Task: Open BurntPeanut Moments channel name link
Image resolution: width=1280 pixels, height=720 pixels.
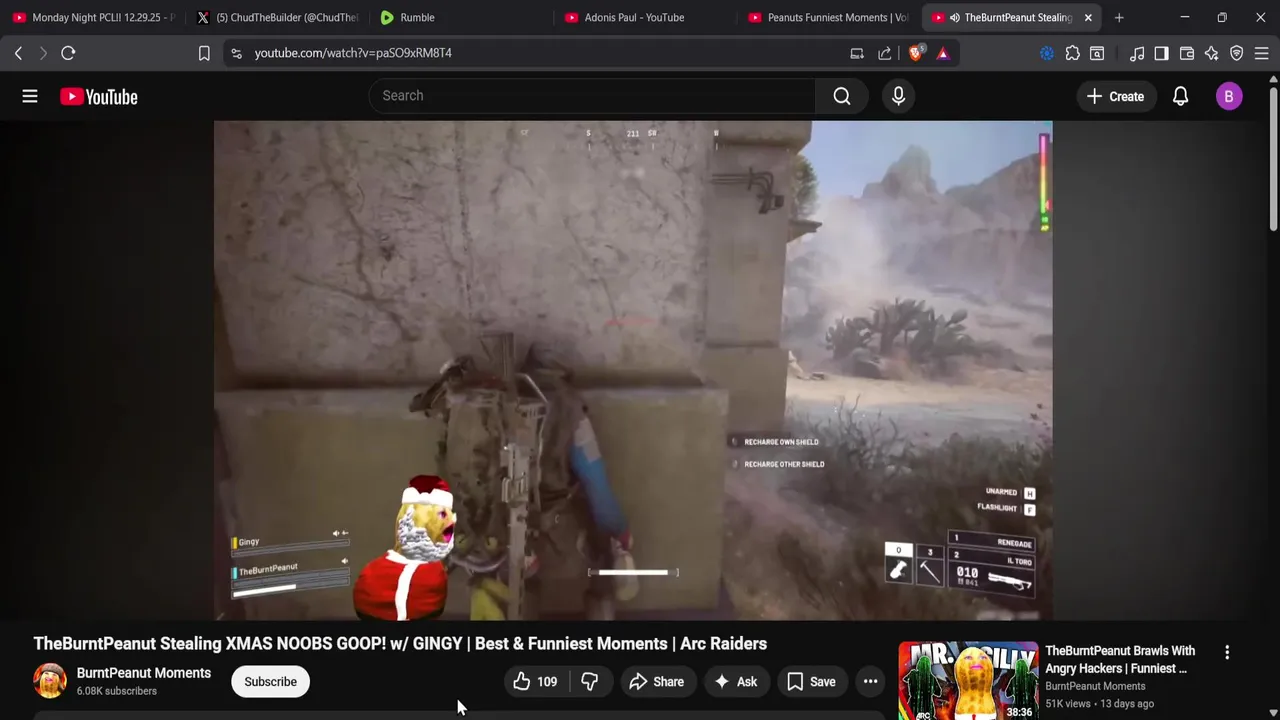Action: [x=144, y=673]
